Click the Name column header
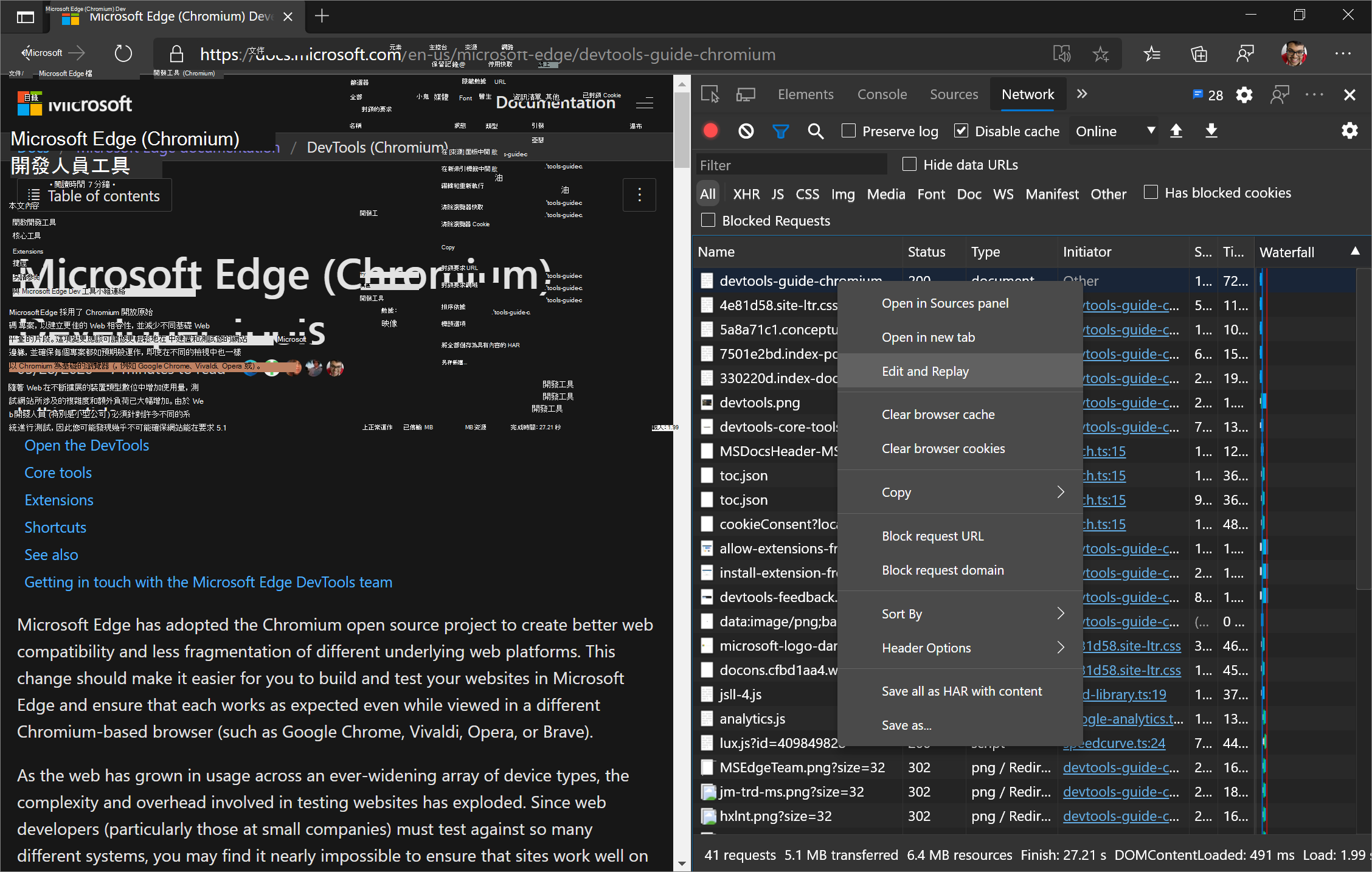 pyautogui.click(x=798, y=252)
